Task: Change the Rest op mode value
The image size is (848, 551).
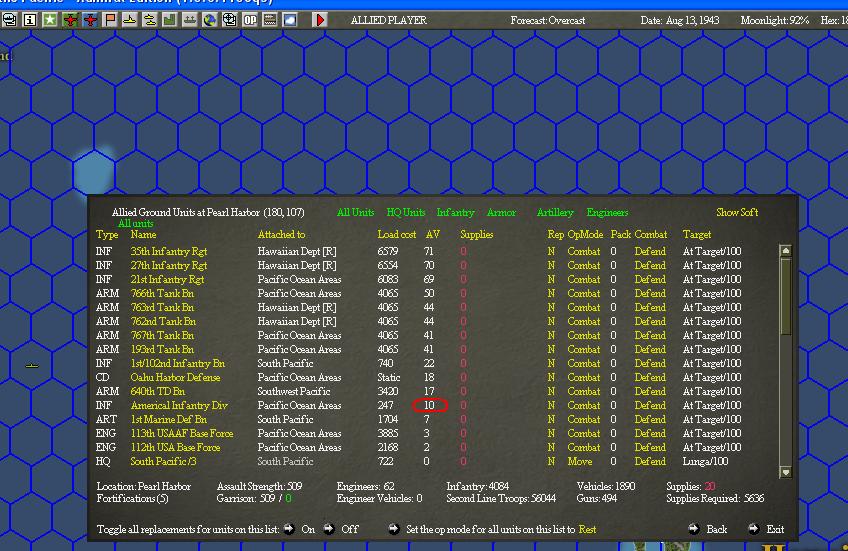Action: point(587,529)
